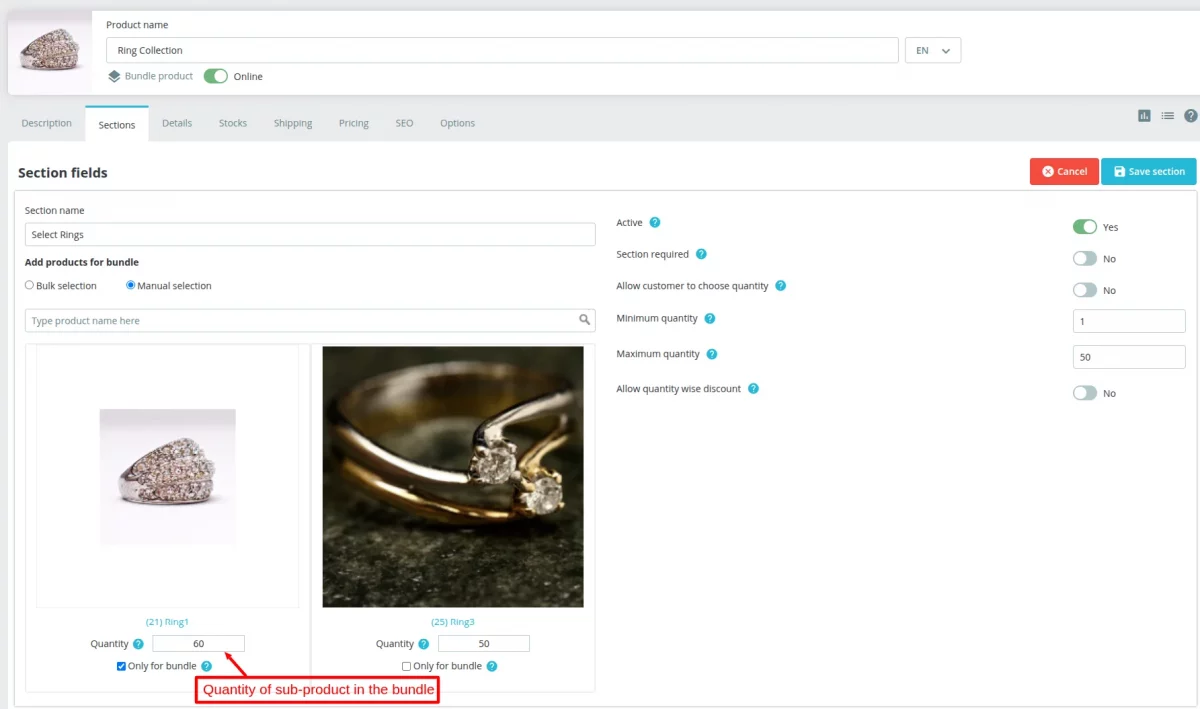Enable the Section required toggle

pyautogui.click(x=1084, y=259)
